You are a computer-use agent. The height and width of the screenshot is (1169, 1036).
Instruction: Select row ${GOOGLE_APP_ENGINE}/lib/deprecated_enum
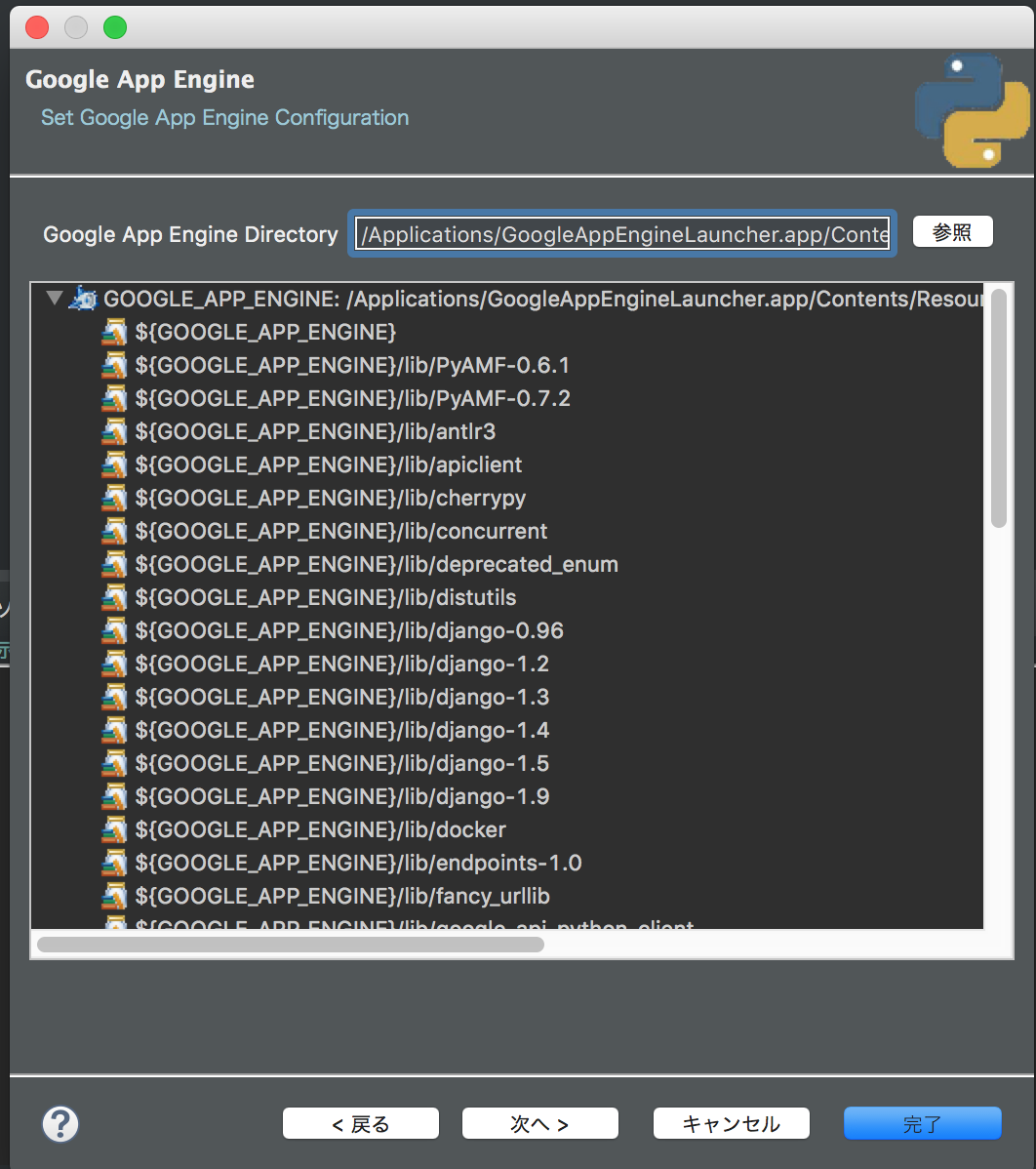click(377, 564)
